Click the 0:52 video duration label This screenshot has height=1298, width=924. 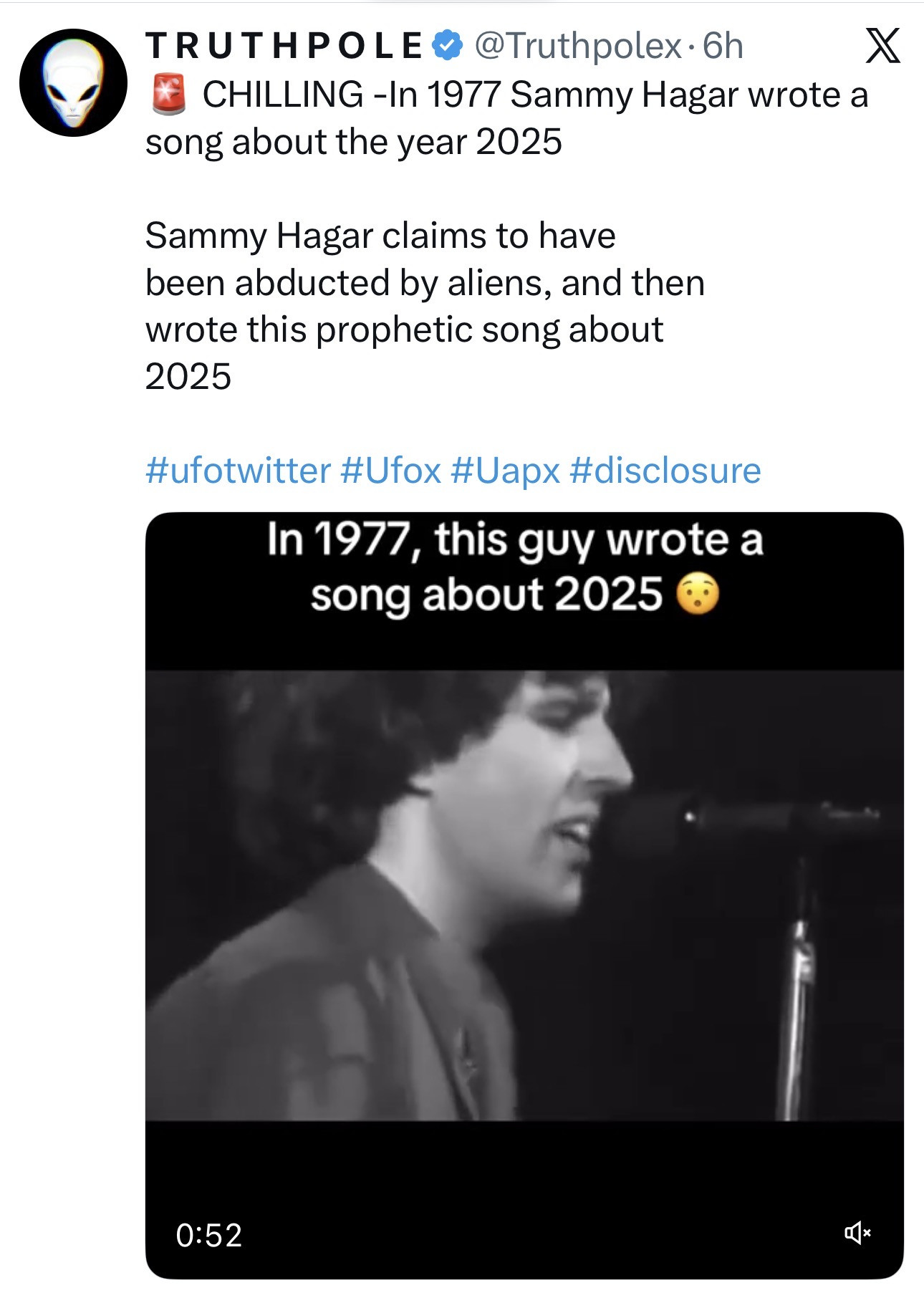tap(209, 1235)
